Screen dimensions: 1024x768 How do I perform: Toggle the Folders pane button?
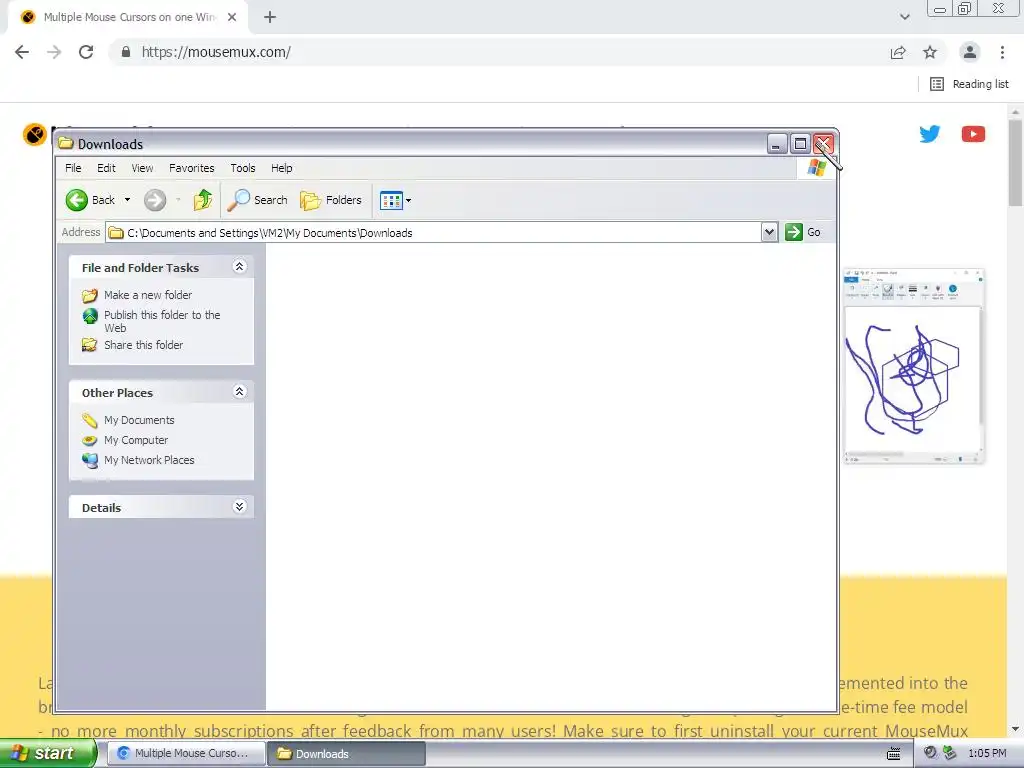pos(331,200)
